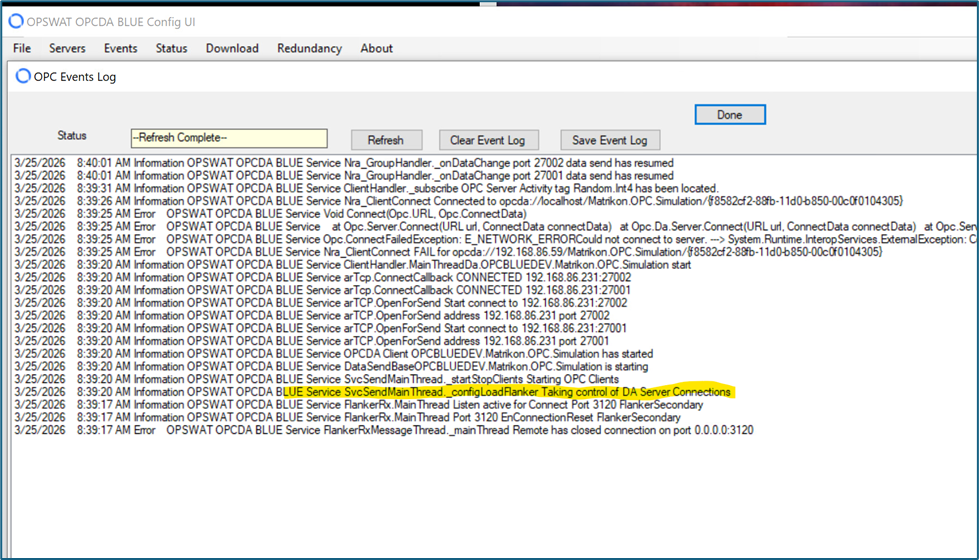Open the File menu
Viewport: 979px width, 560px height.
click(22, 48)
